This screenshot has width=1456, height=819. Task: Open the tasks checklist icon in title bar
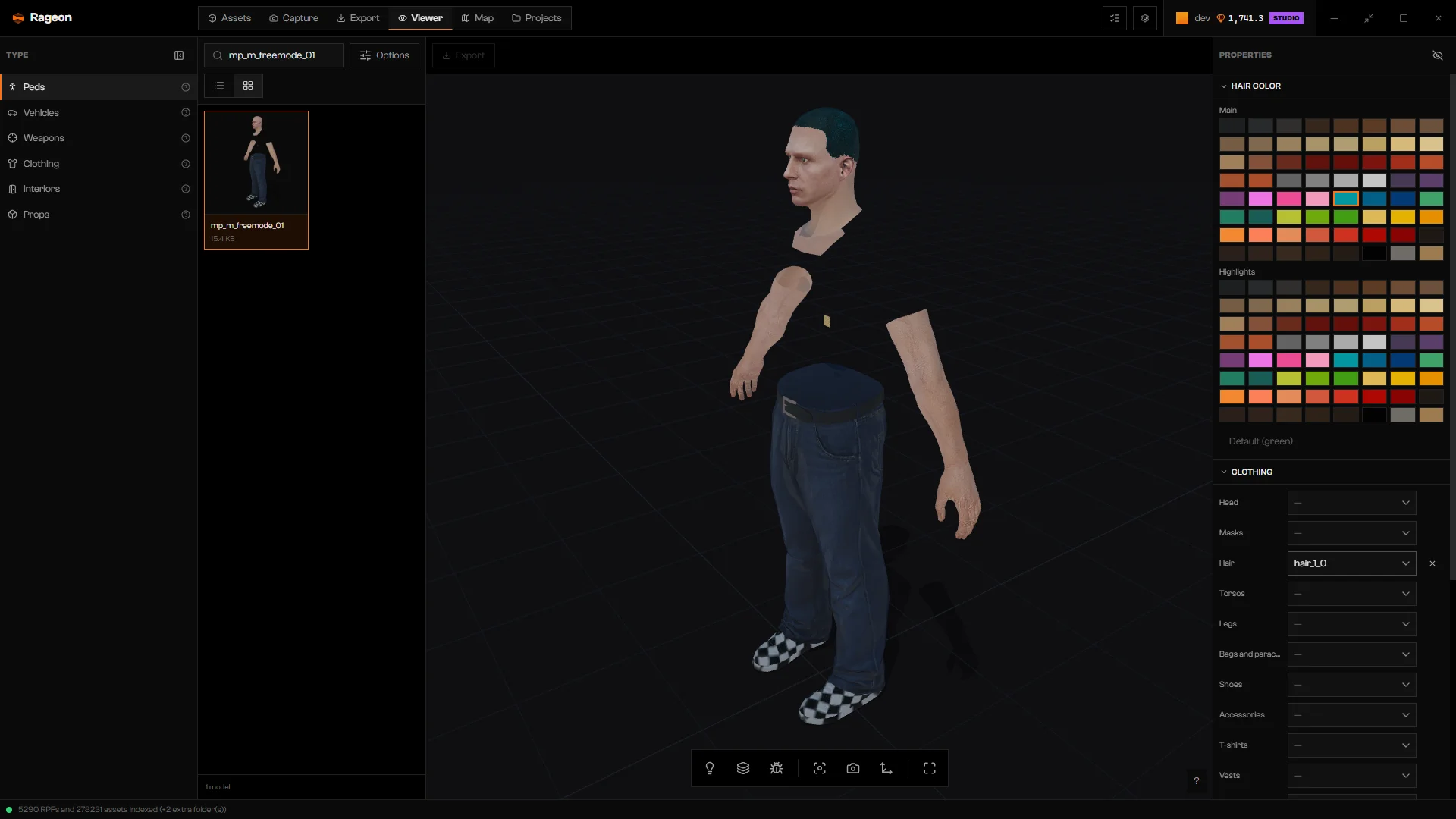click(1115, 18)
